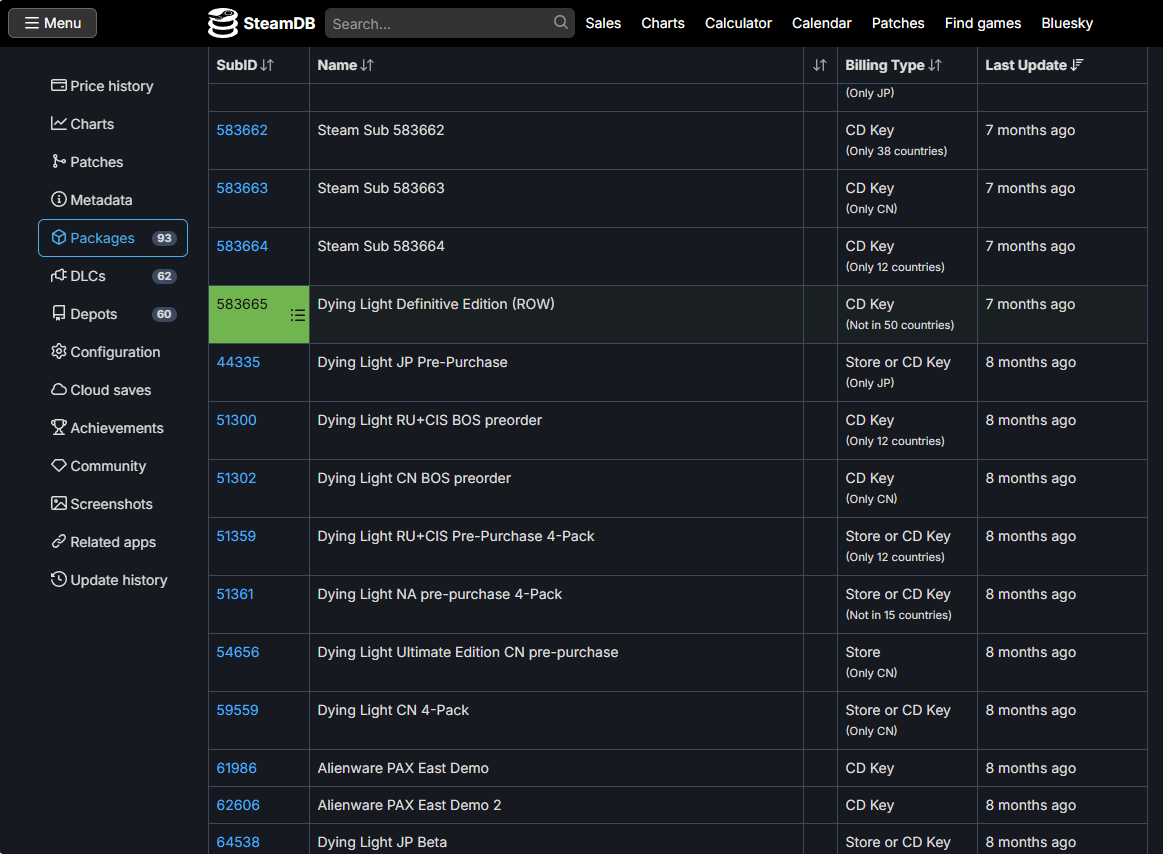Open package link 62606
The height and width of the screenshot is (854, 1163).
click(x=238, y=805)
